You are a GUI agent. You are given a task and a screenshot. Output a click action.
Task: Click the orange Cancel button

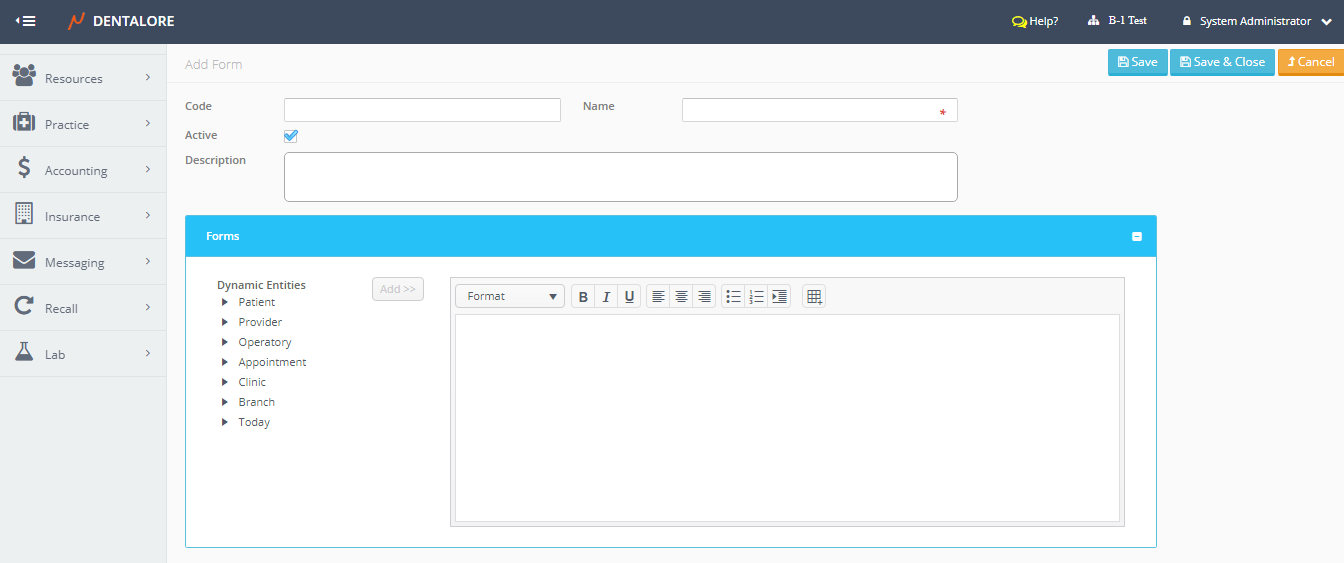click(1310, 62)
